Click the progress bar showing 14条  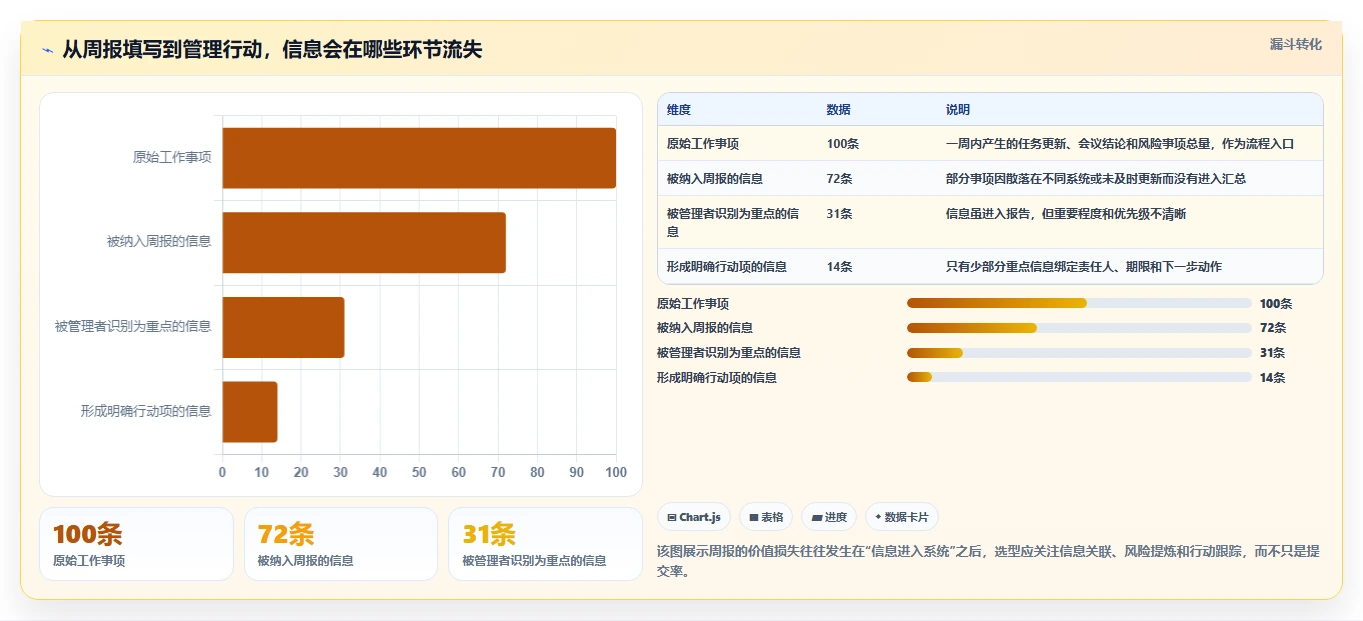[1079, 377]
